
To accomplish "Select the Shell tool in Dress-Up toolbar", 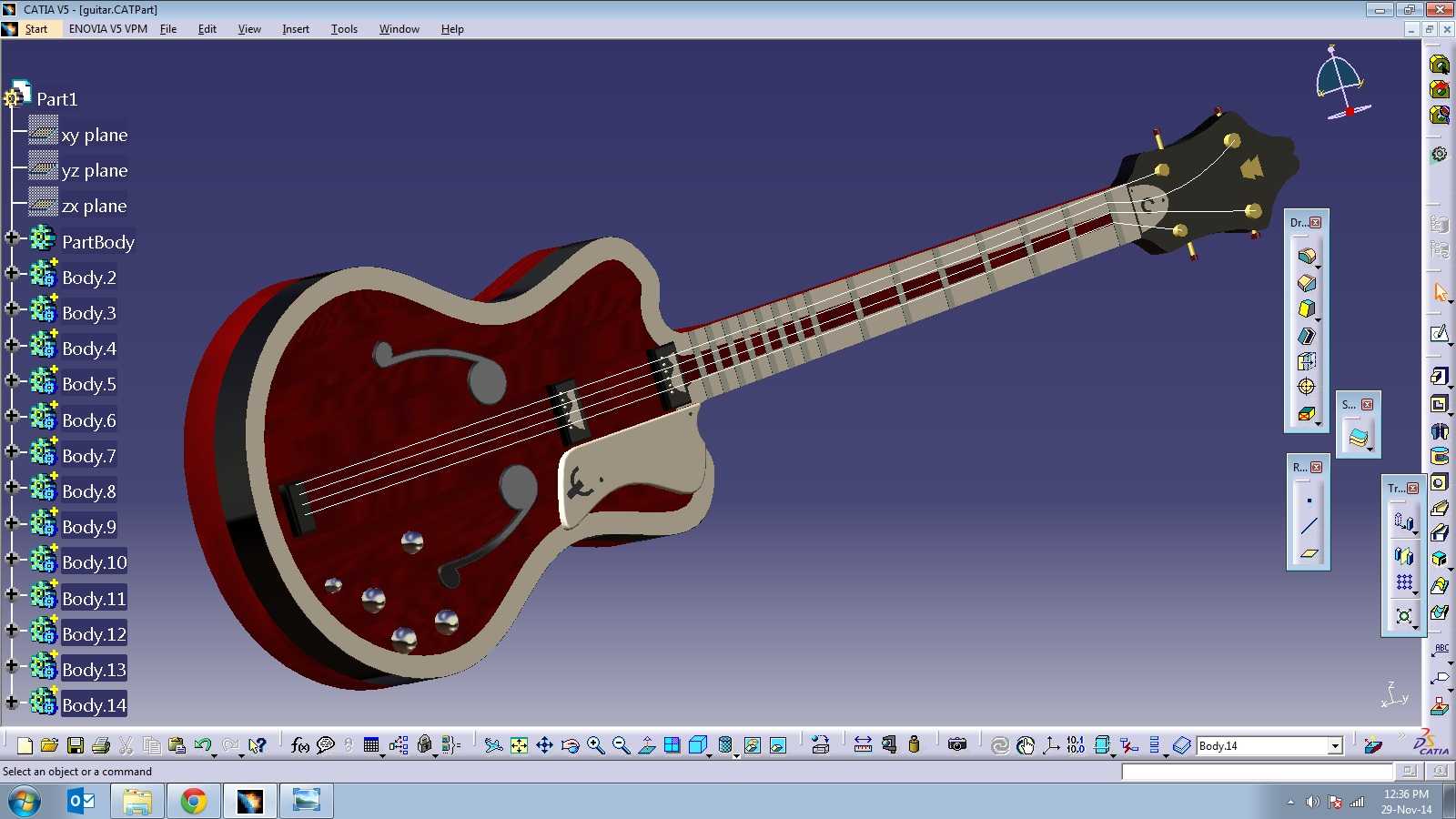I will tap(1306, 335).
